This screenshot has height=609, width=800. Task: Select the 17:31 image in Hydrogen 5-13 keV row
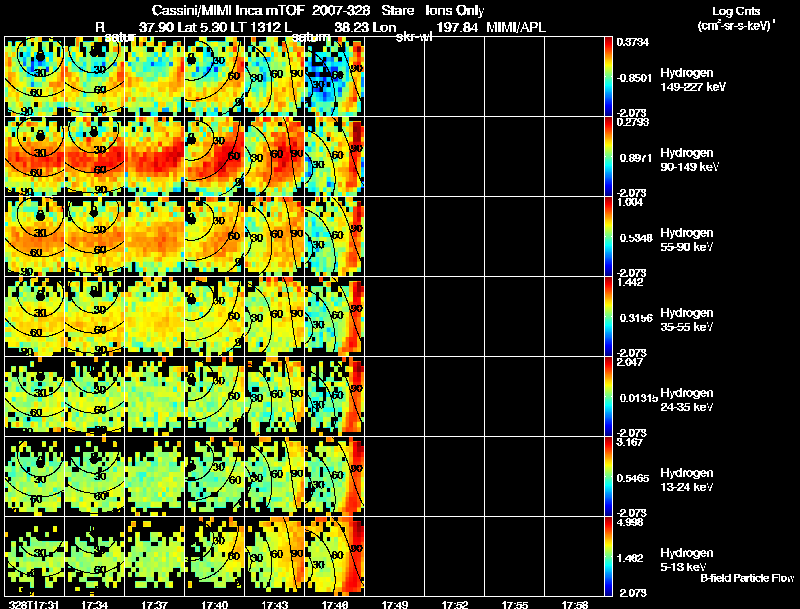click(x=35, y=556)
